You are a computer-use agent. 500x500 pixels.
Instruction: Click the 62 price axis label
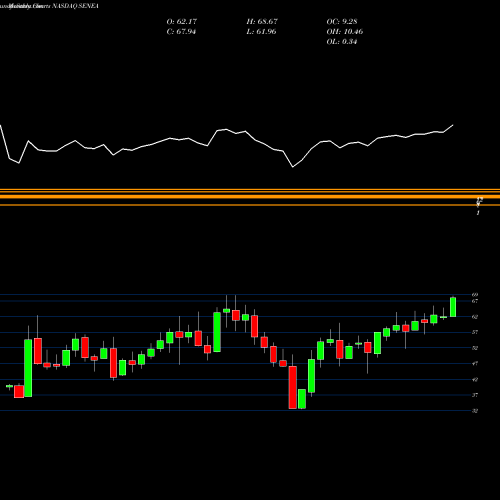pos(475,317)
